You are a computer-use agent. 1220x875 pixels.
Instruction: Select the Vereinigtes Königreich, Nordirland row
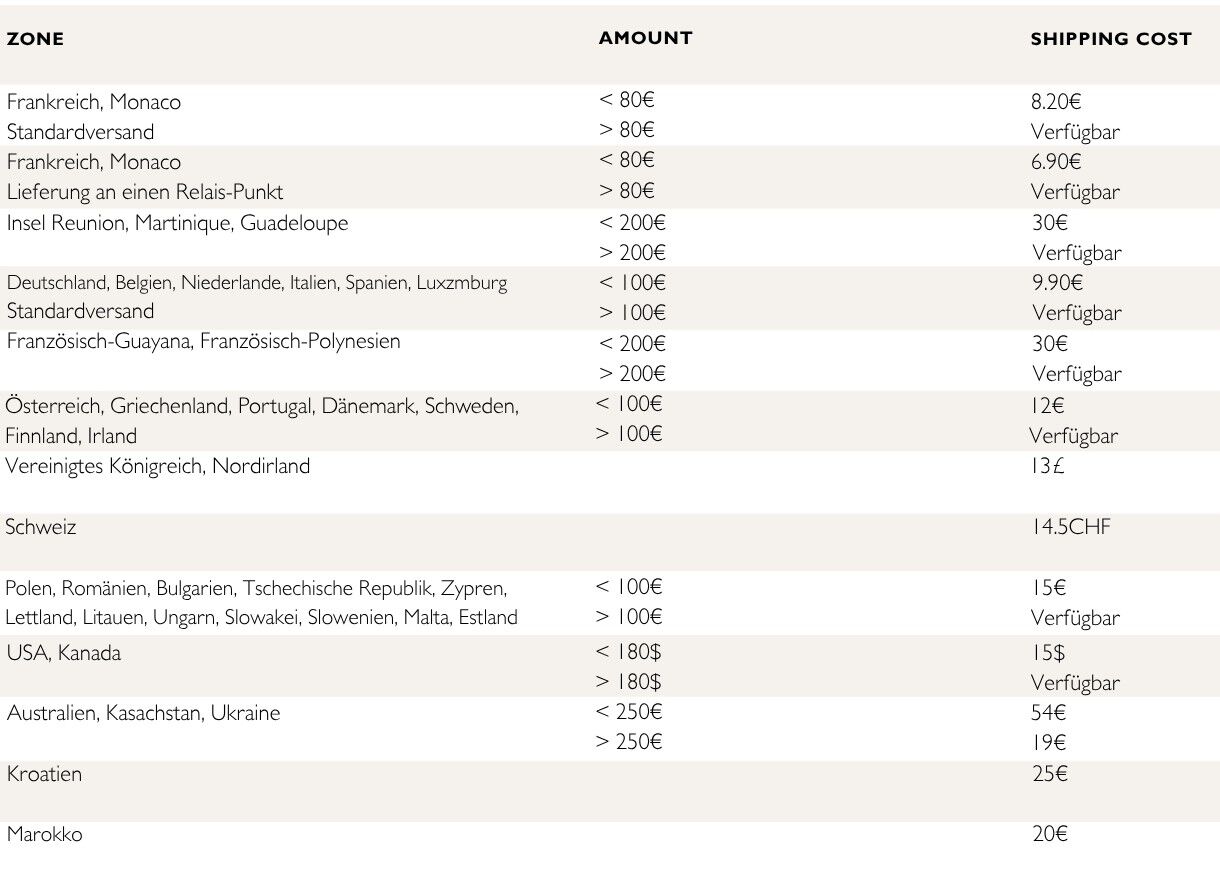pos(158,466)
